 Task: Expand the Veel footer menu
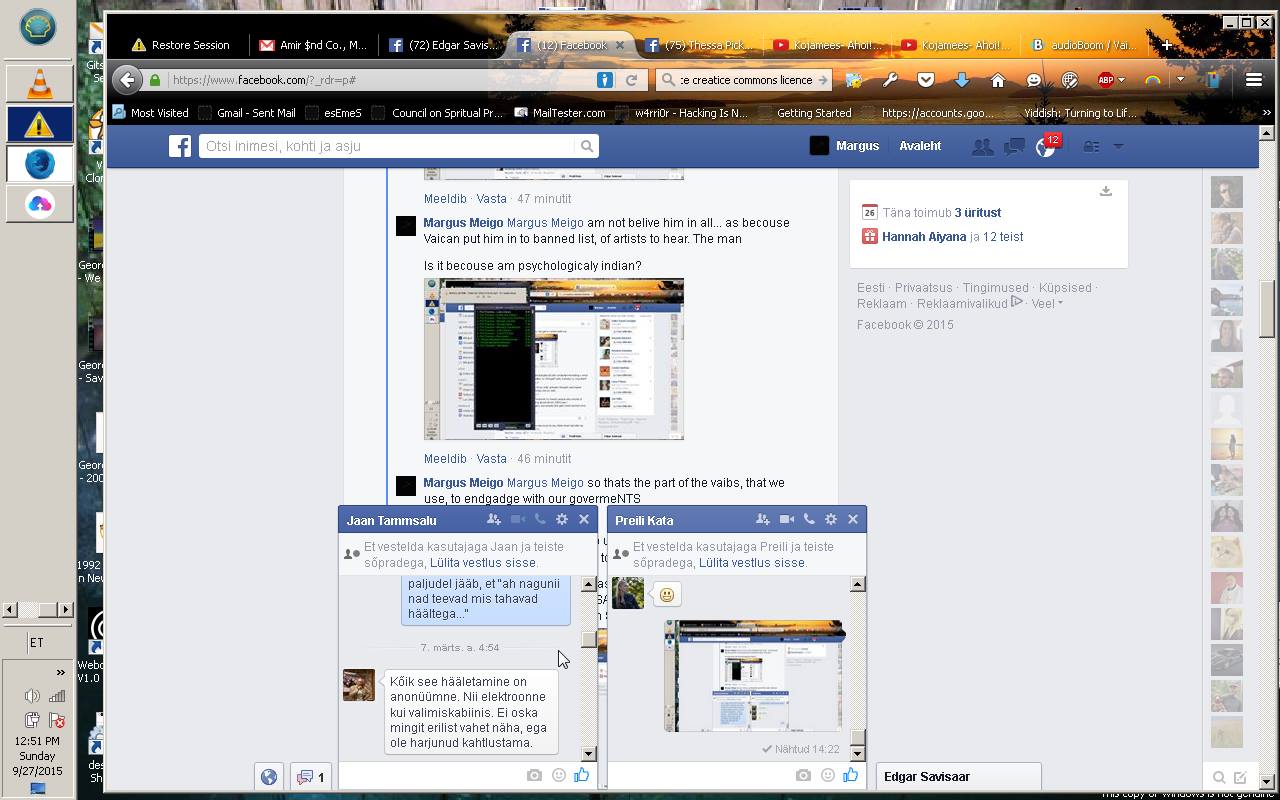click(1047, 304)
